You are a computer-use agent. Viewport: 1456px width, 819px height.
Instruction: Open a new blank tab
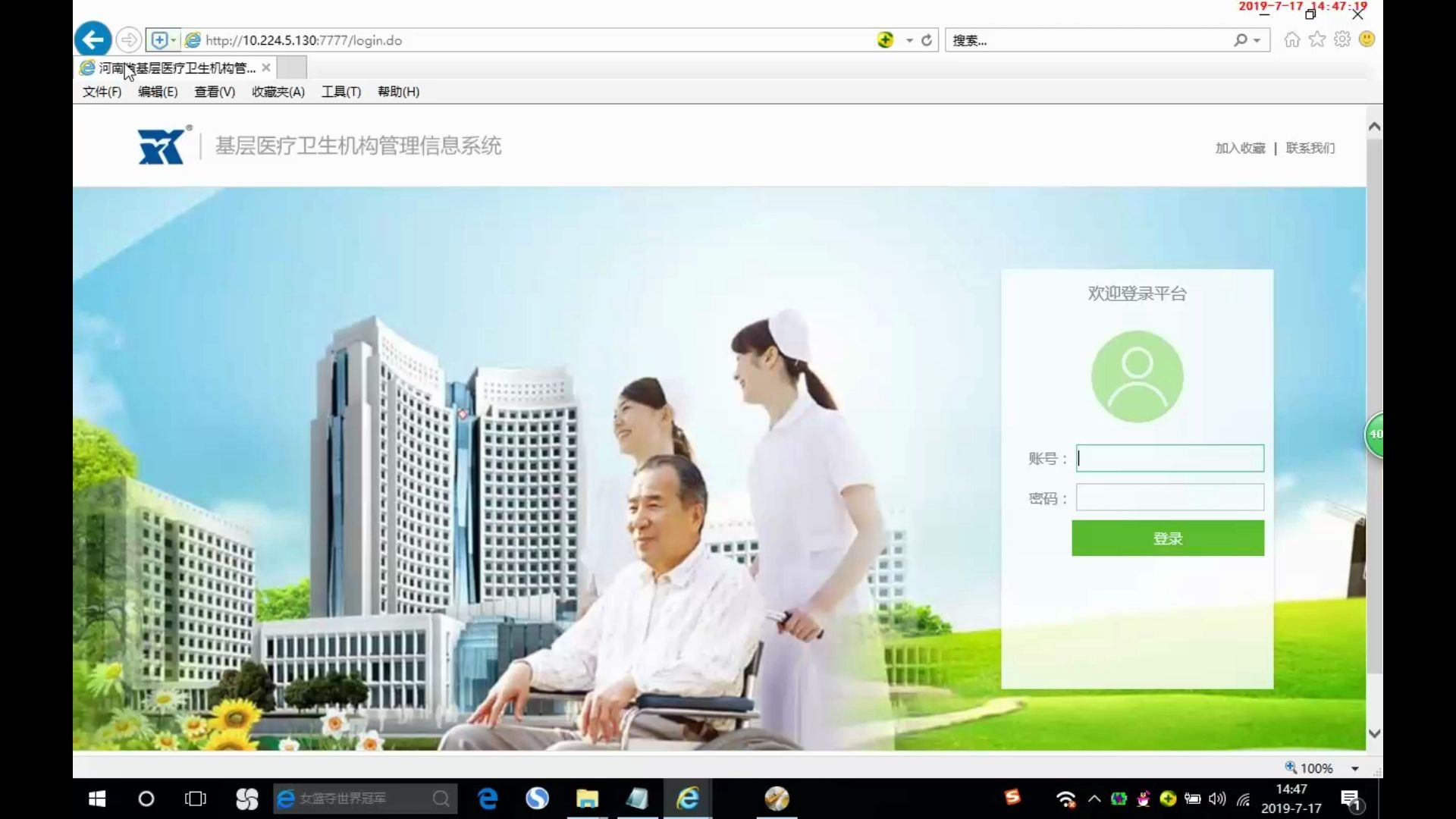[x=292, y=67]
